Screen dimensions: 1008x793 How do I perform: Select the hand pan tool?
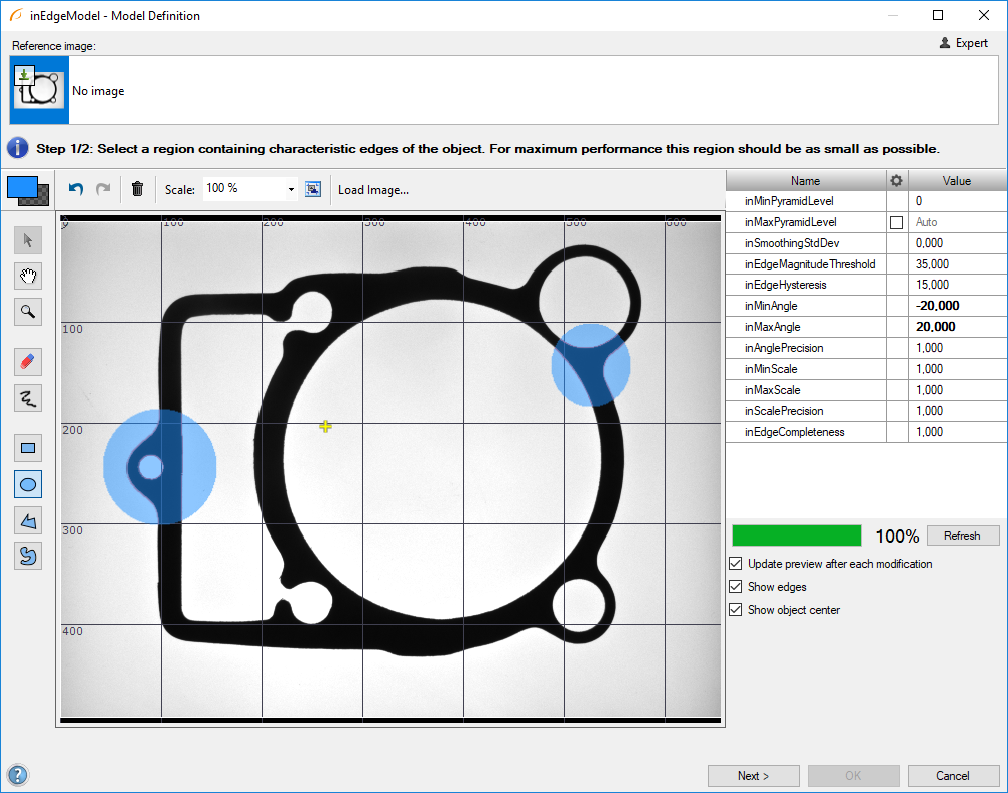pyautogui.click(x=28, y=276)
